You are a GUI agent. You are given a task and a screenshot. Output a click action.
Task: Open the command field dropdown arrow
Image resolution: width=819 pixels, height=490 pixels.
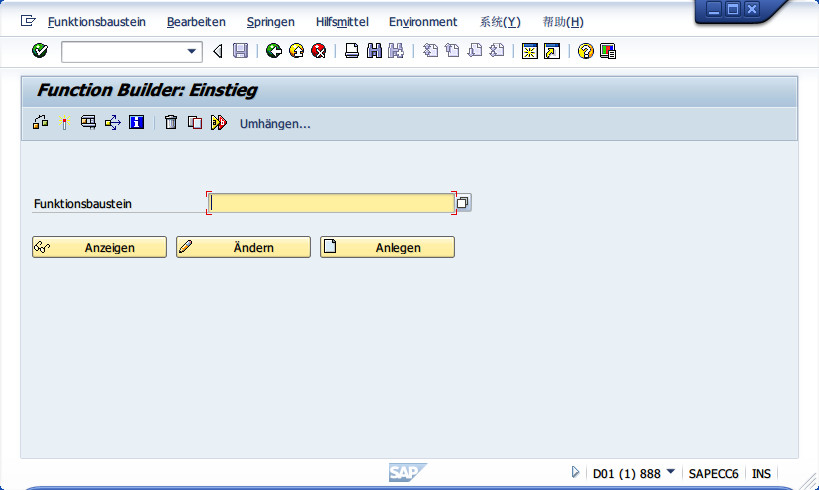pos(192,51)
